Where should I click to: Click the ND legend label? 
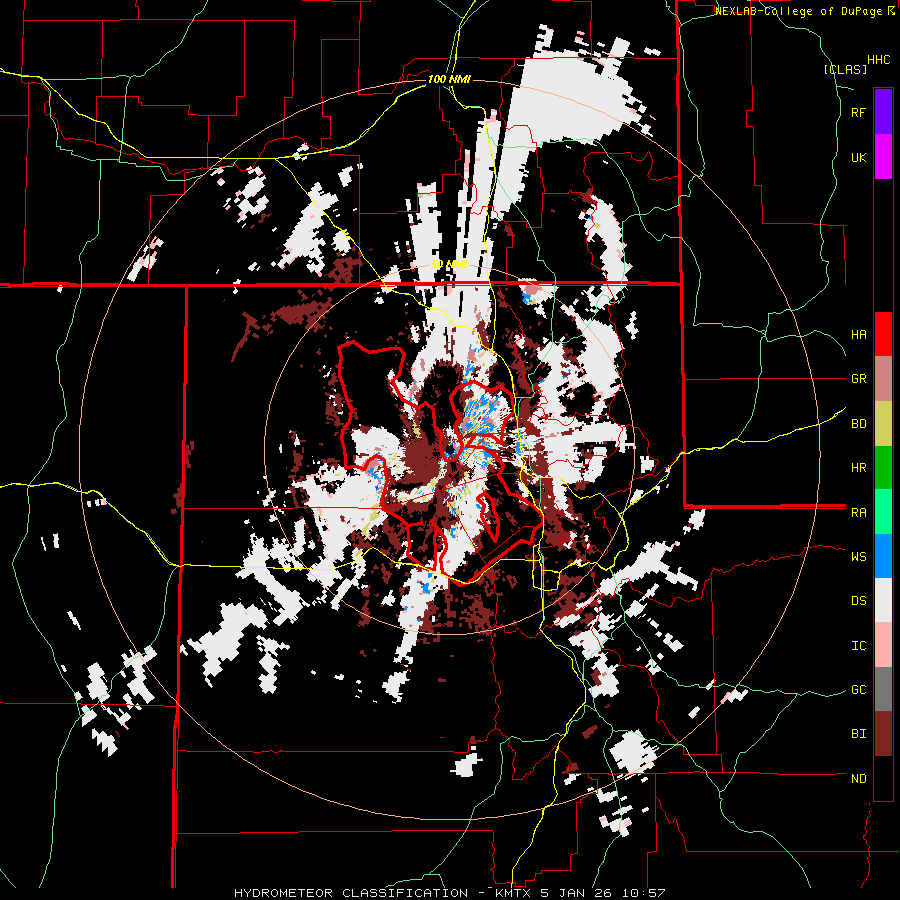click(x=858, y=779)
